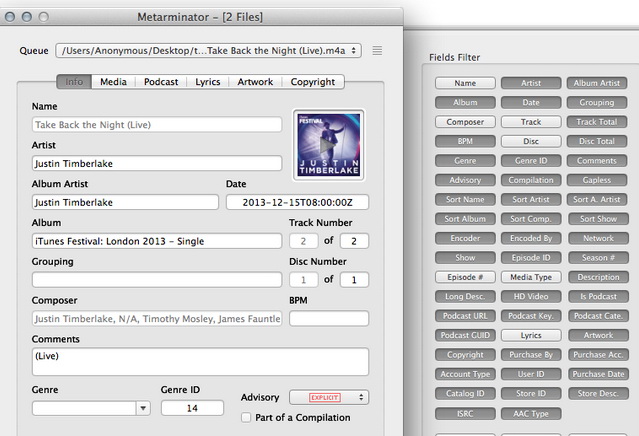Click the Is Podcast filter button

(x=598, y=297)
